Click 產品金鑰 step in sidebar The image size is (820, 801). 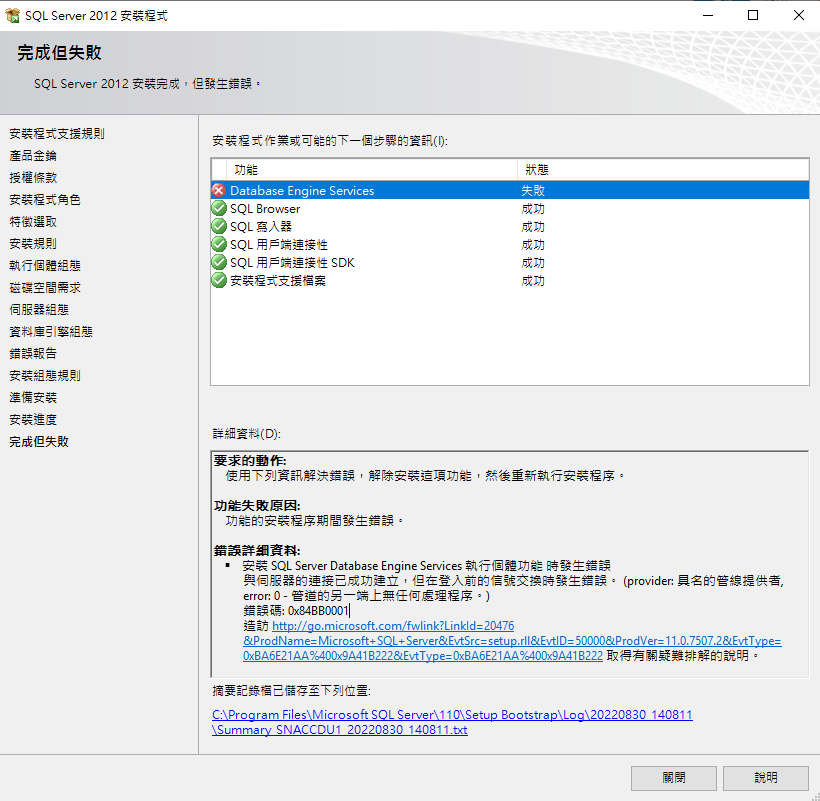click(33, 156)
